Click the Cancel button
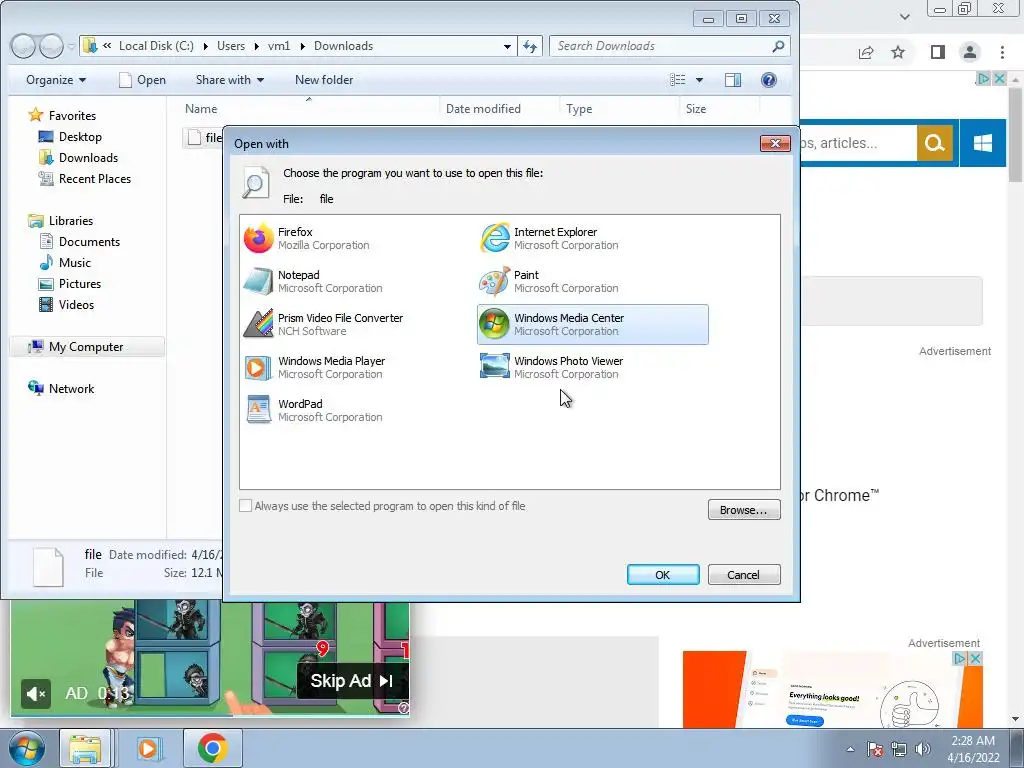Viewport: 1024px width, 768px height. 744,575
